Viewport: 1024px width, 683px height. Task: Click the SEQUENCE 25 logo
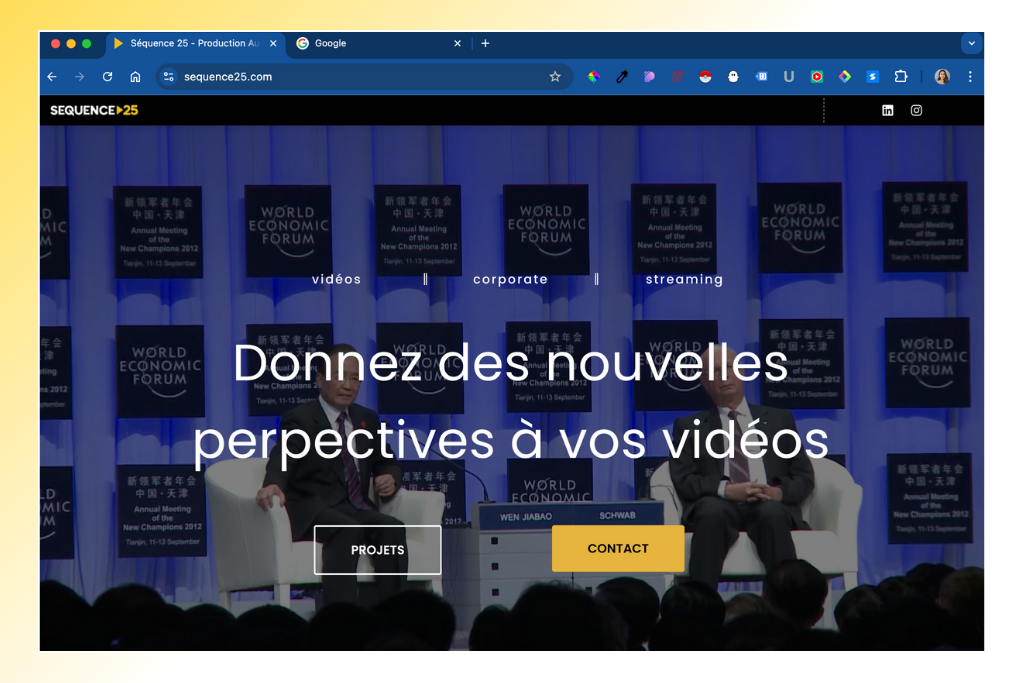[94, 111]
